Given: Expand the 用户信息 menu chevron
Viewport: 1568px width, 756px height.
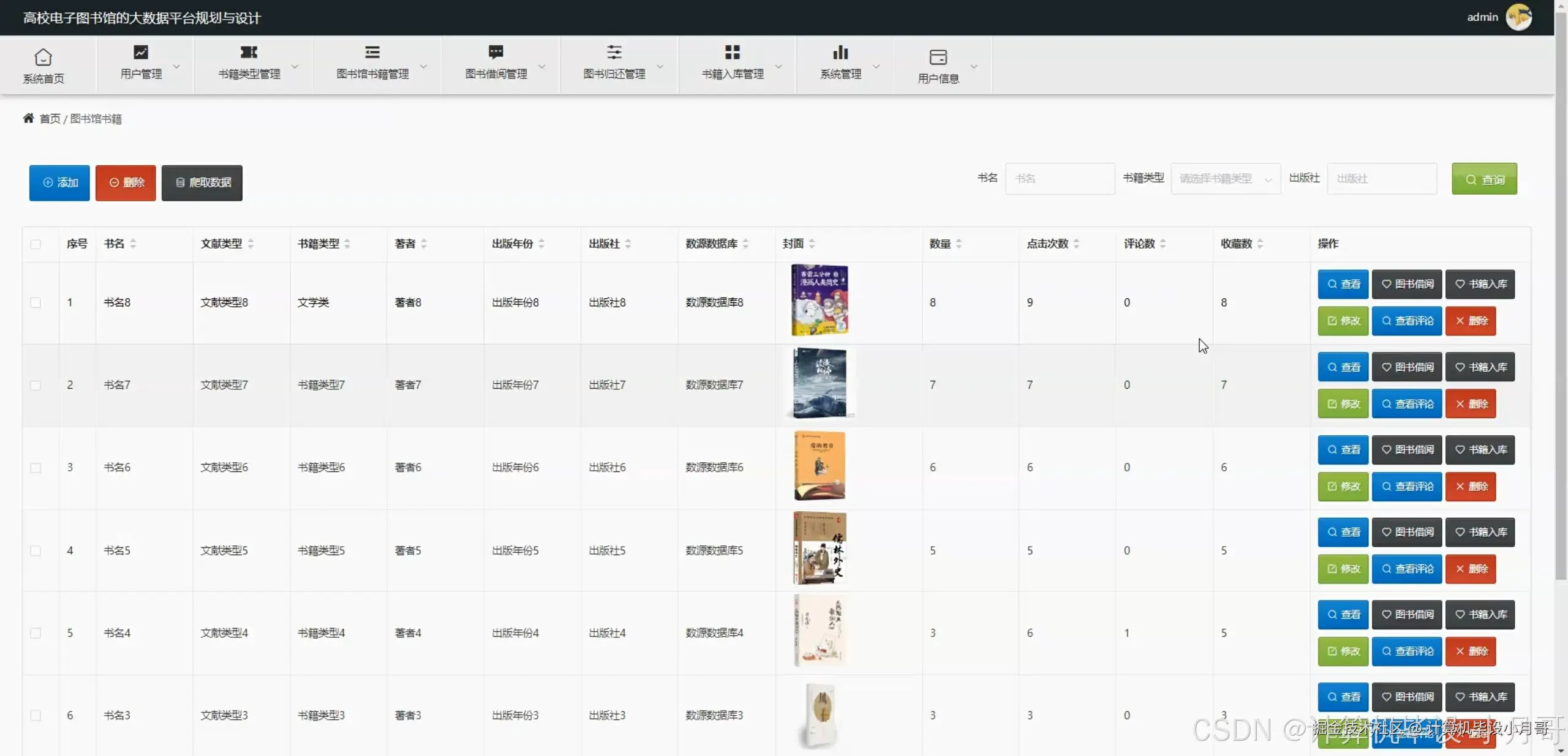Looking at the screenshot, I should click(x=973, y=66).
